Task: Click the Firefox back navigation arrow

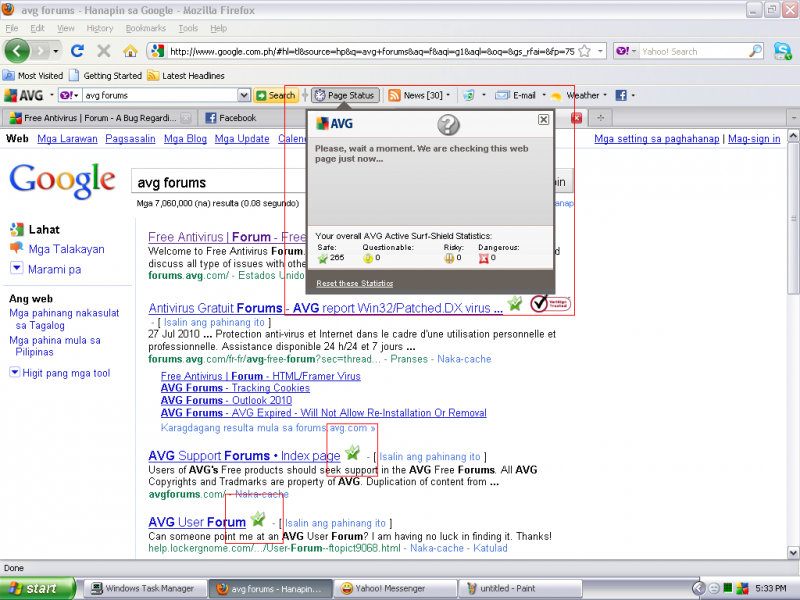Action: pyautogui.click(x=17, y=50)
